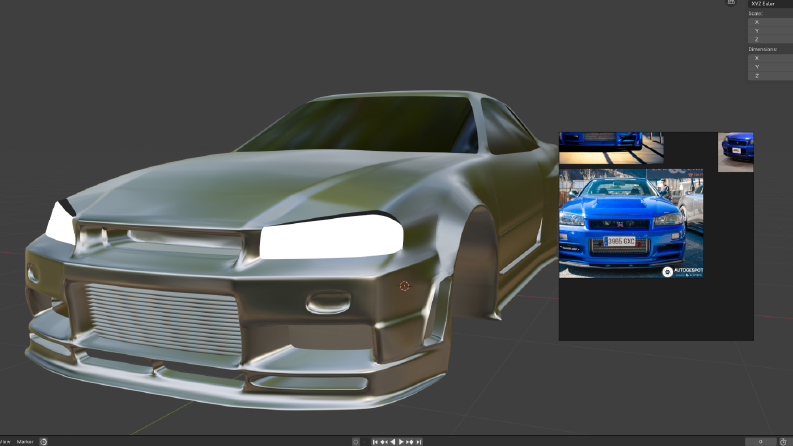The width and height of the screenshot is (793, 446).
Task: Select the small blue car reference image
Action: pos(736,152)
